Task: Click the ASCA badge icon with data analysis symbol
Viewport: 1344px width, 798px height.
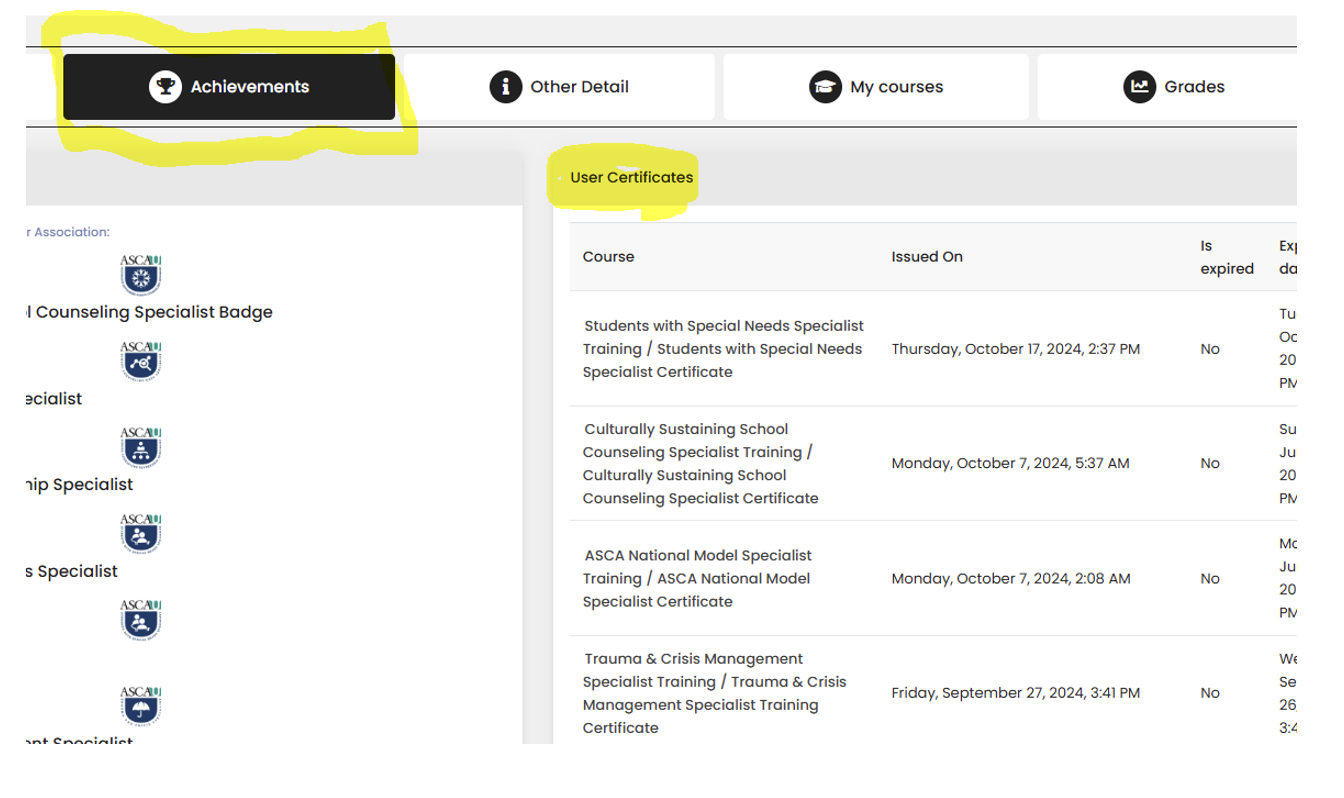Action: [140, 360]
